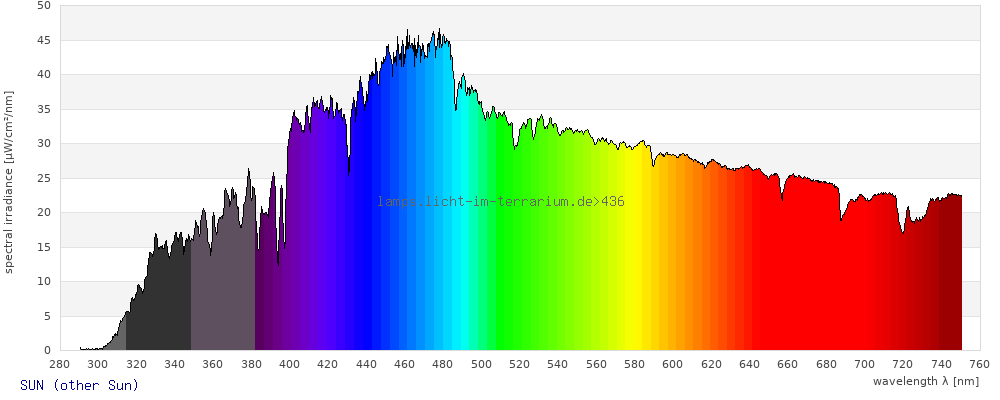This screenshot has height=400, width=1000.
Task: Click the 600 tick label on wavelength axis
Action: 673,365
